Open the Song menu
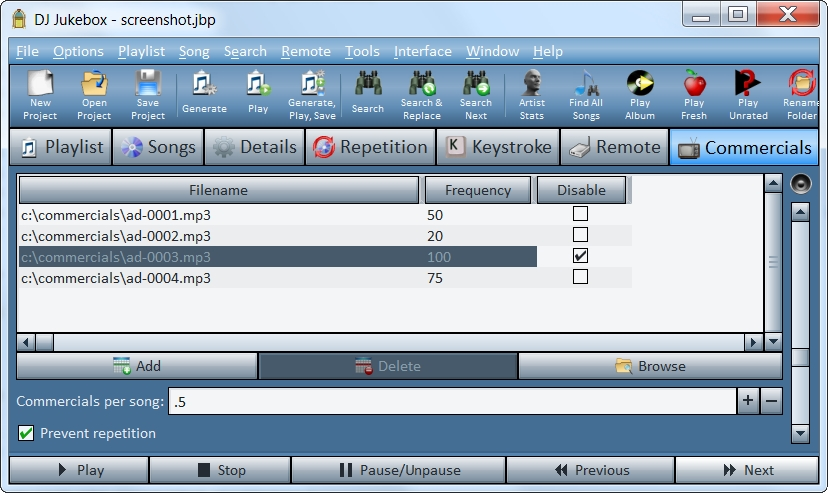This screenshot has height=493, width=828. [194, 51]
